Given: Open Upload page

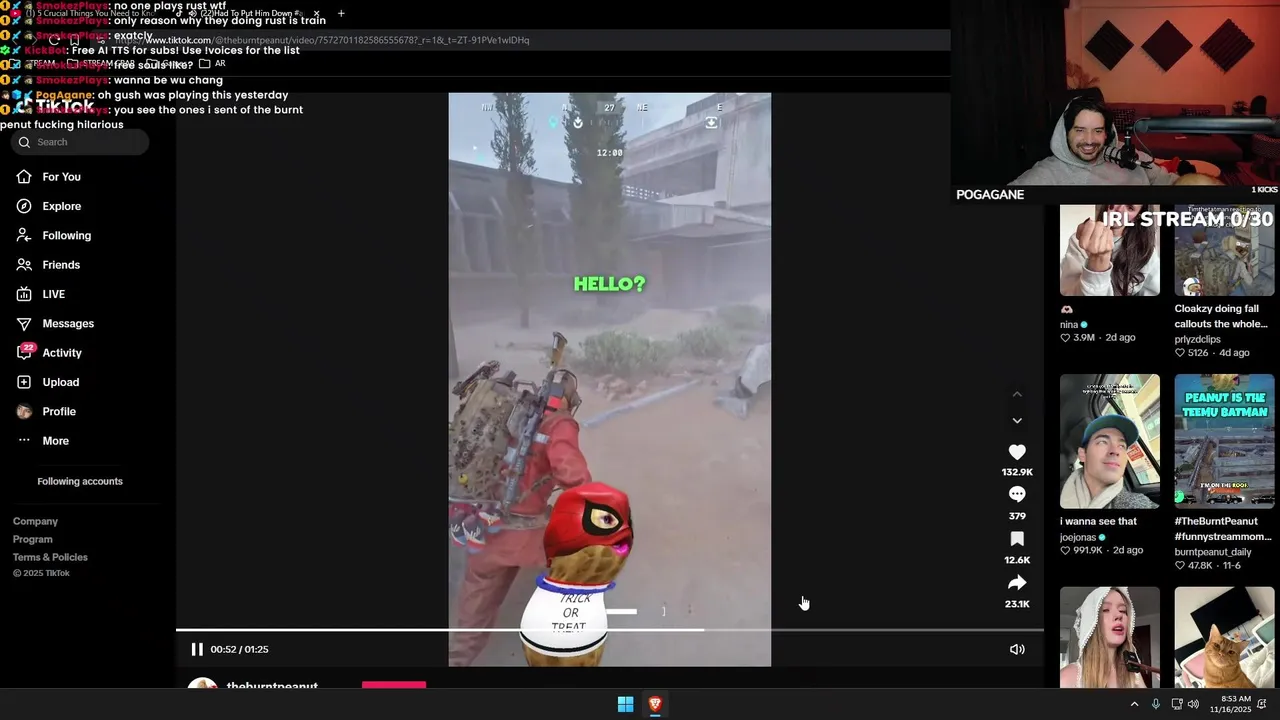Looking at the screenshot, I should [60, 382].
